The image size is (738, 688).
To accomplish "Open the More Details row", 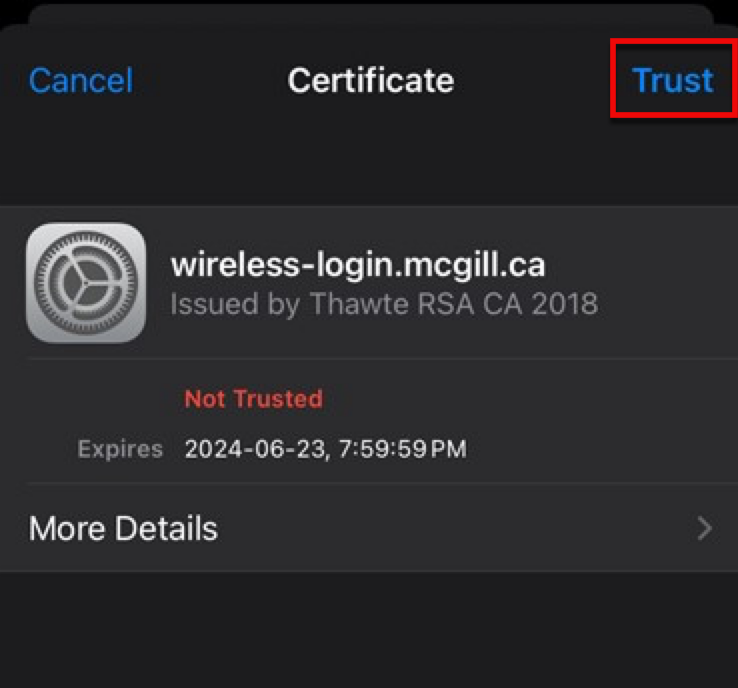I will (369, 528).
